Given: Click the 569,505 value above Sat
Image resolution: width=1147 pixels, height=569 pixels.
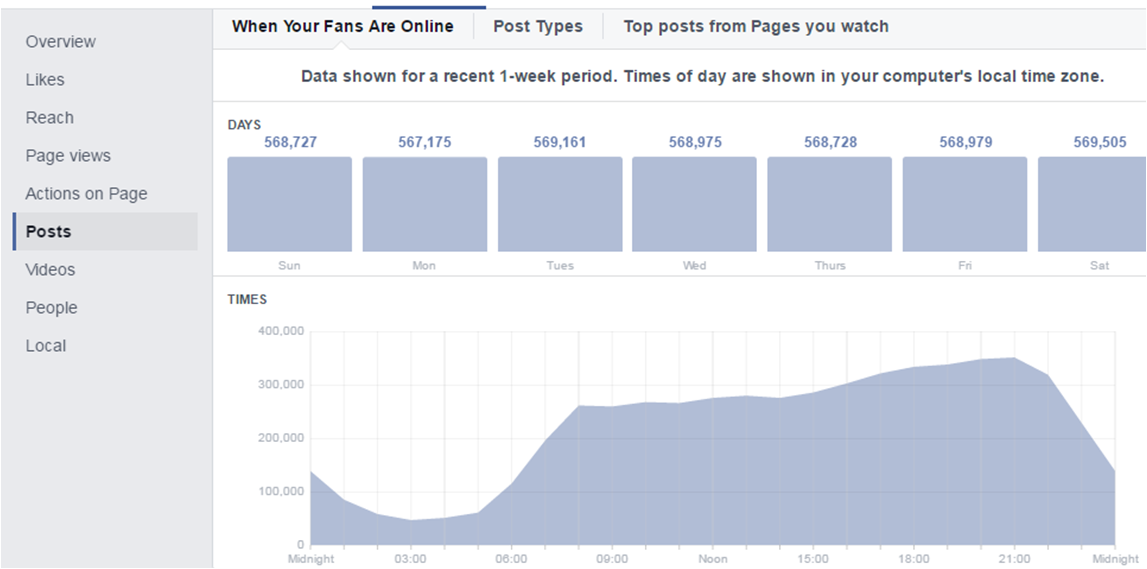Looking at the screenshot, I should 1100,142.
